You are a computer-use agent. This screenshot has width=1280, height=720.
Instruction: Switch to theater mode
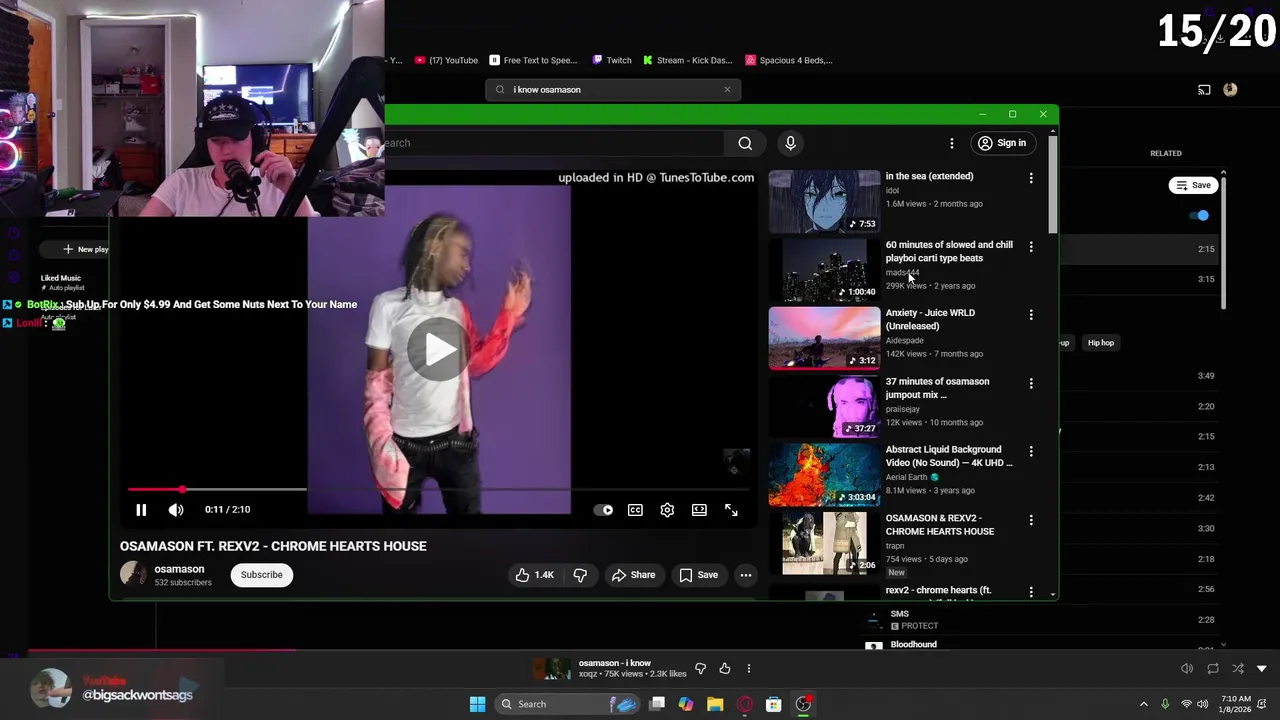pyautogui.click(x=699, y=510)
